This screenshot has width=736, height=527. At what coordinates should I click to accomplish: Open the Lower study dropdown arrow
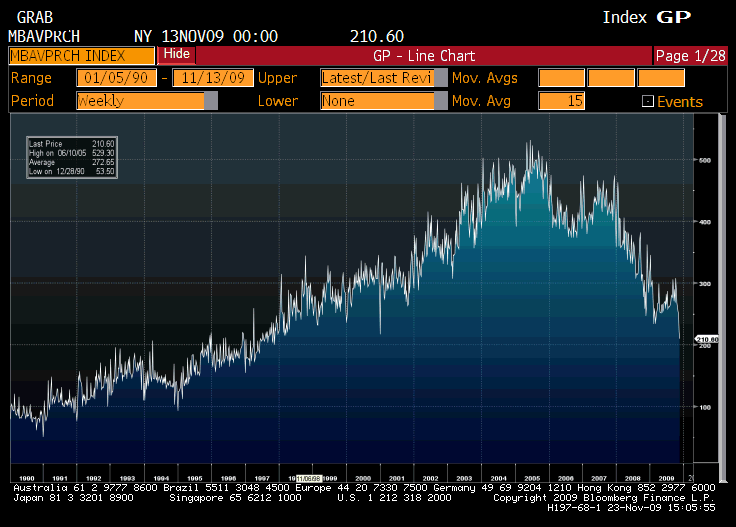[x=441, y=101]
